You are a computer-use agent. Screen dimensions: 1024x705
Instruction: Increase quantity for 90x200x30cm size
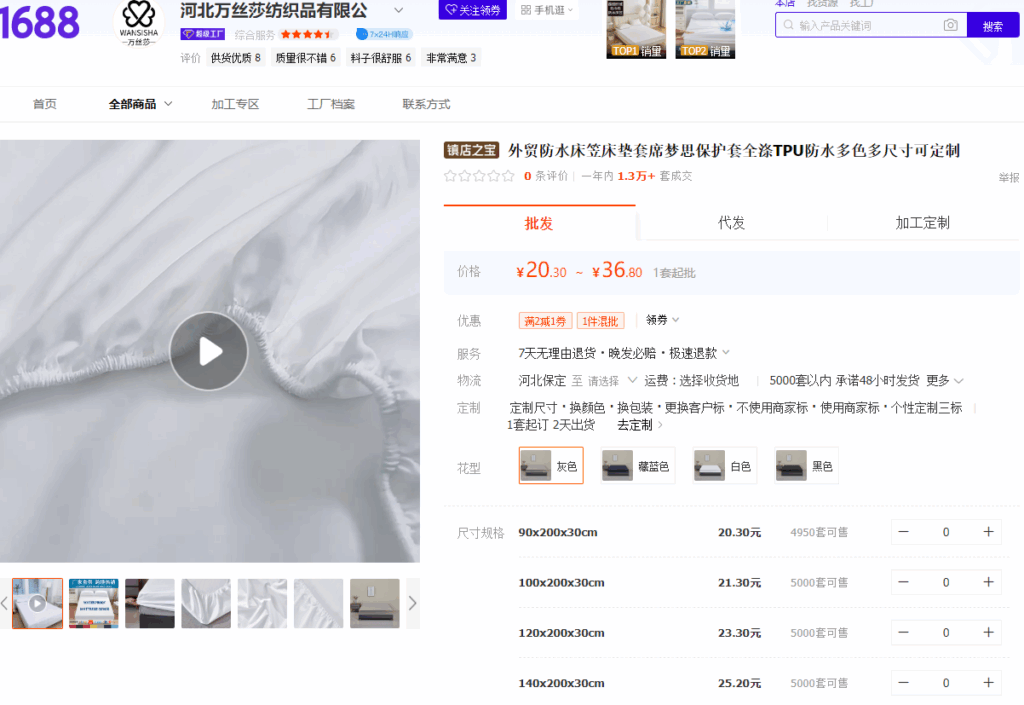pyautogui.click(x=988, y=532)
